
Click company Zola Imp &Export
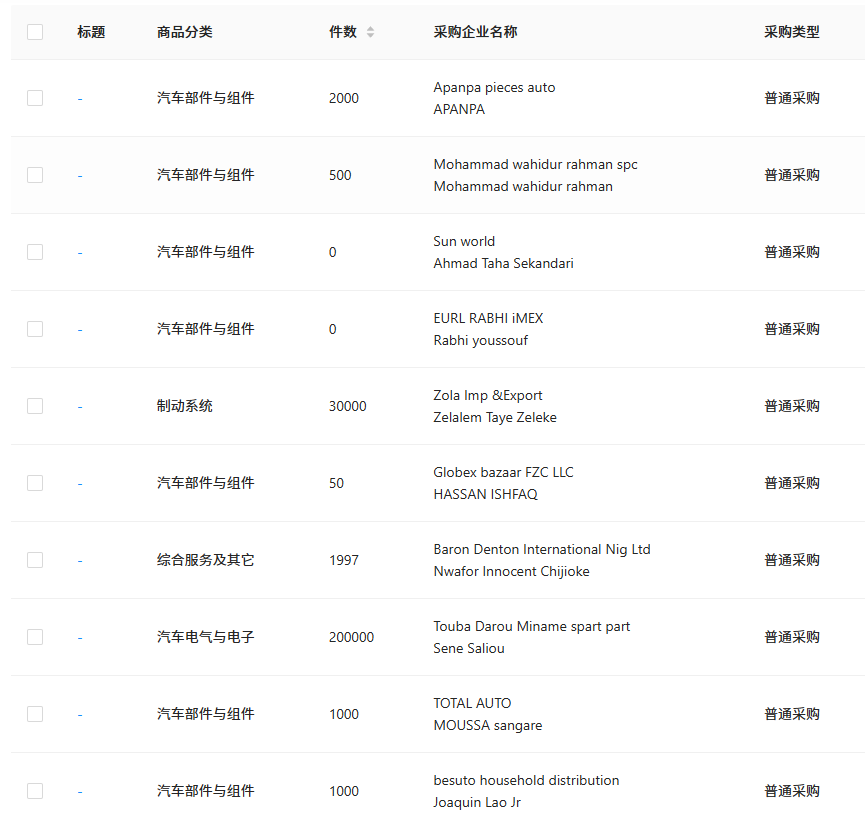tap(488, 395)
